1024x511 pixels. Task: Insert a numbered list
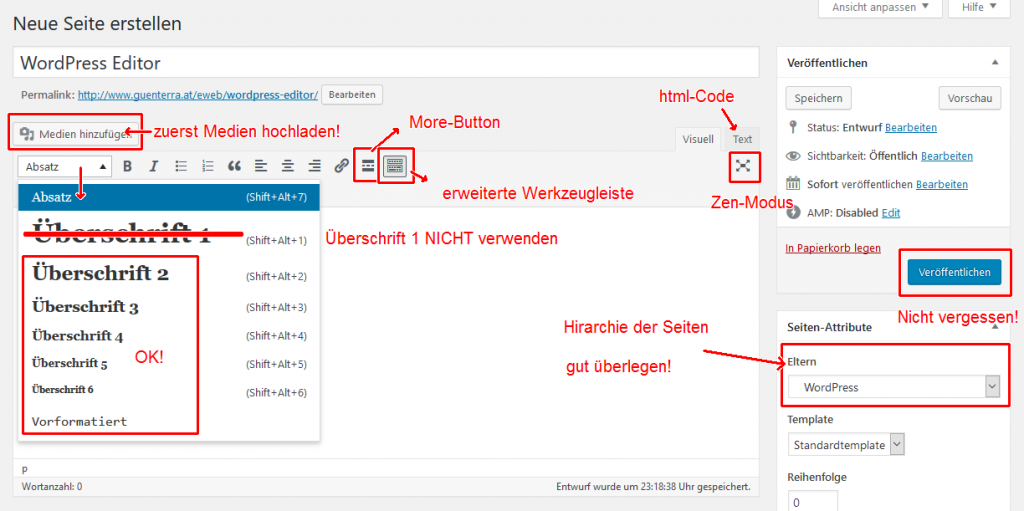[208, 167]
